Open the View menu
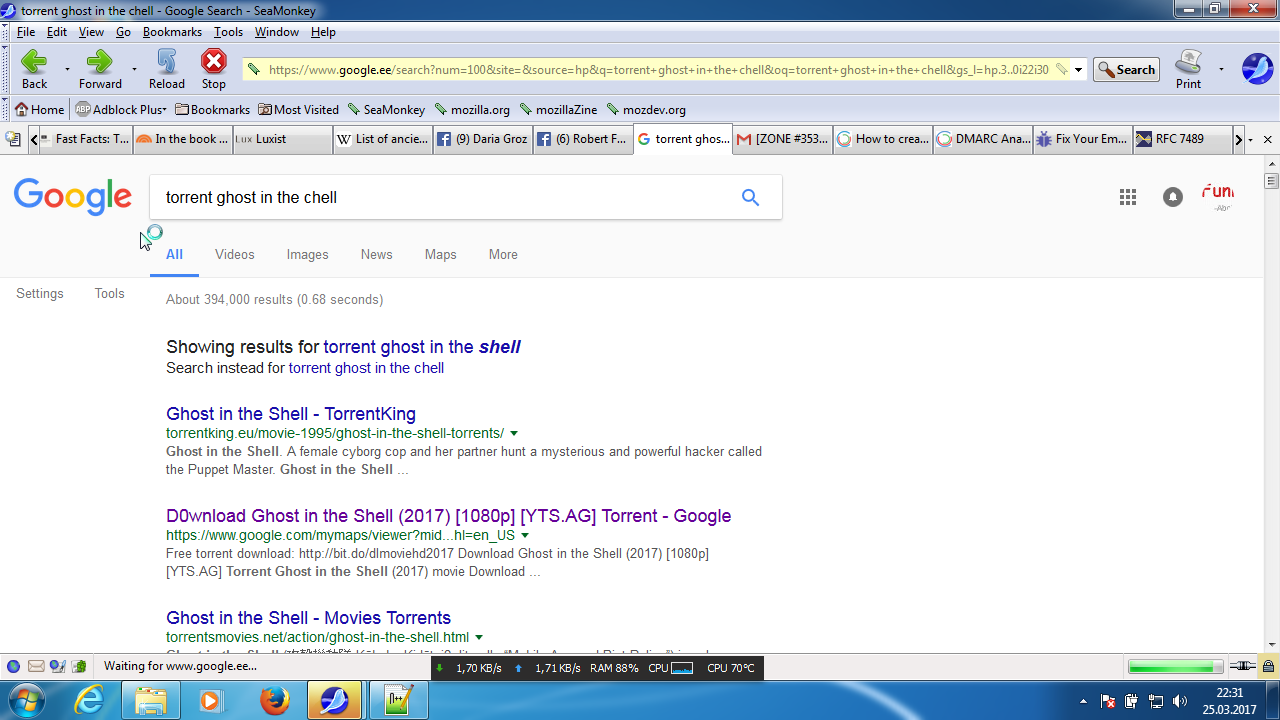 point(91,32)
